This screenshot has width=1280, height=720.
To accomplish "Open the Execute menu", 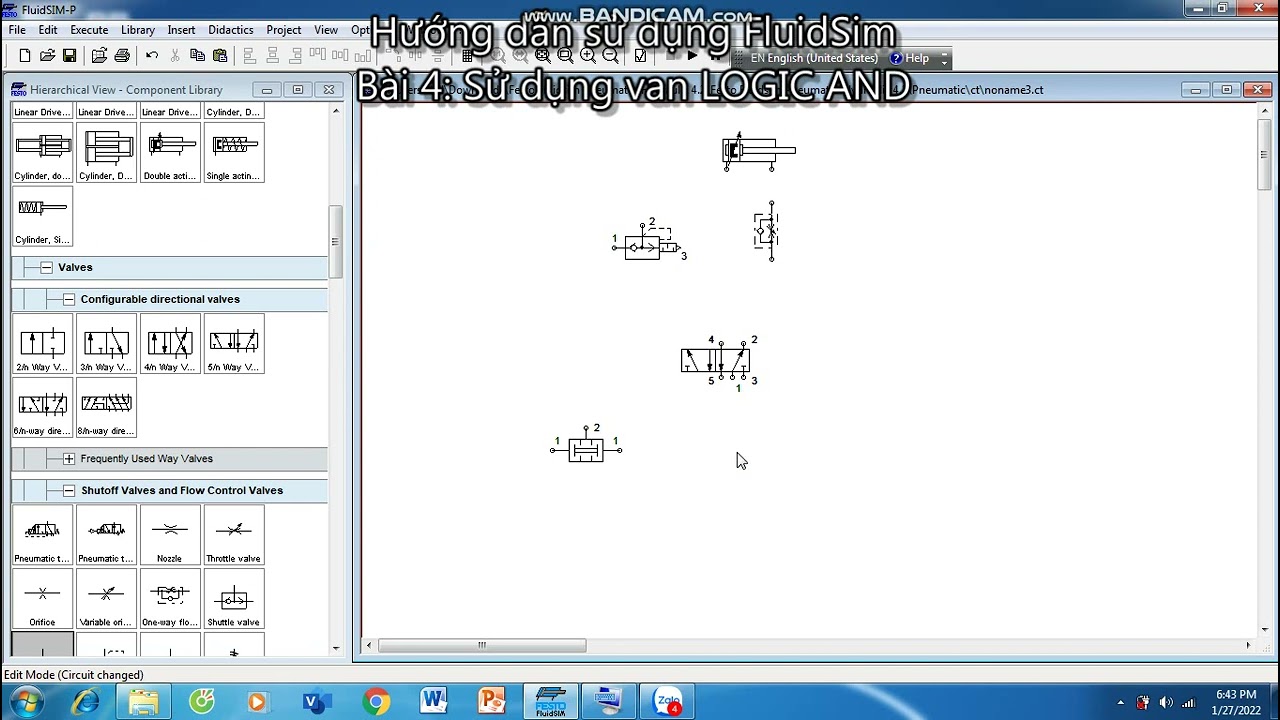I will 89,30.
